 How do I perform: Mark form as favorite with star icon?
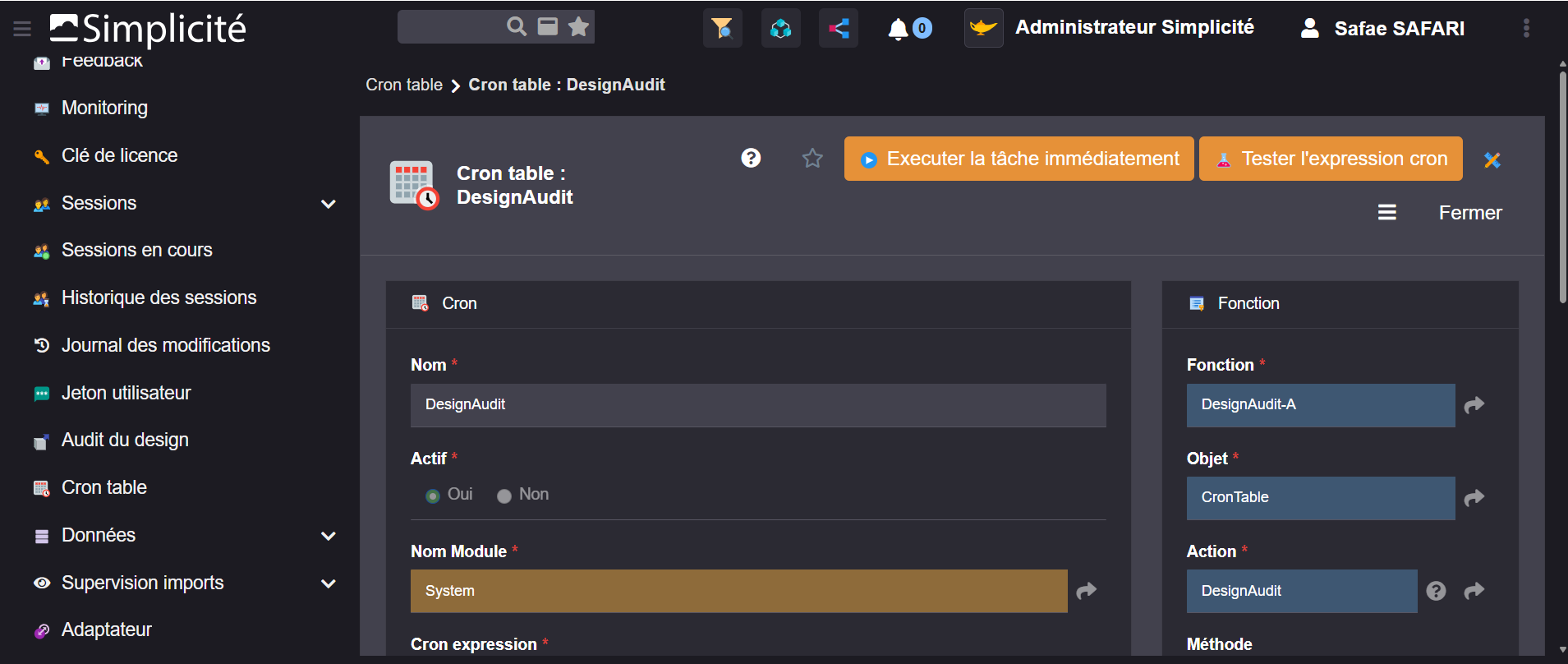point(812,158)
